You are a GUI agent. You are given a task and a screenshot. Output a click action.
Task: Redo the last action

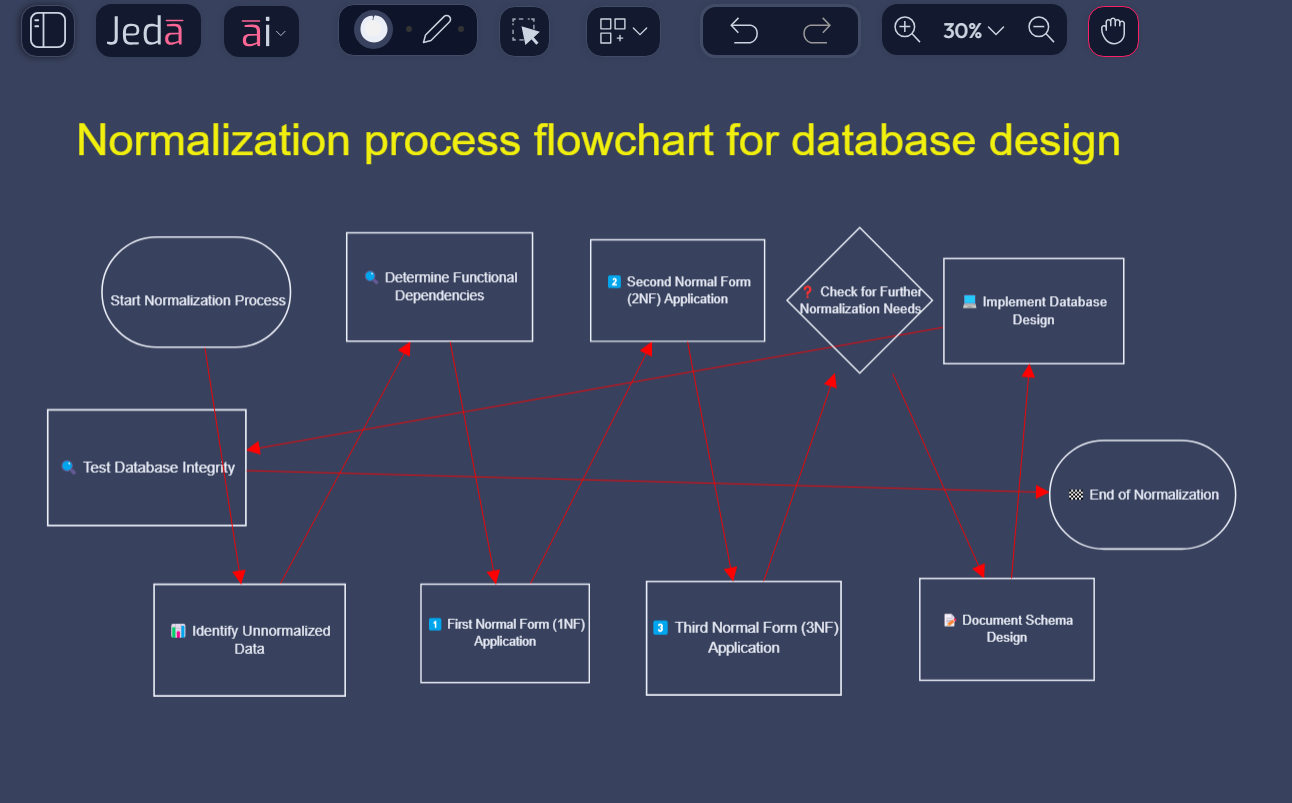tap(817, 31)
